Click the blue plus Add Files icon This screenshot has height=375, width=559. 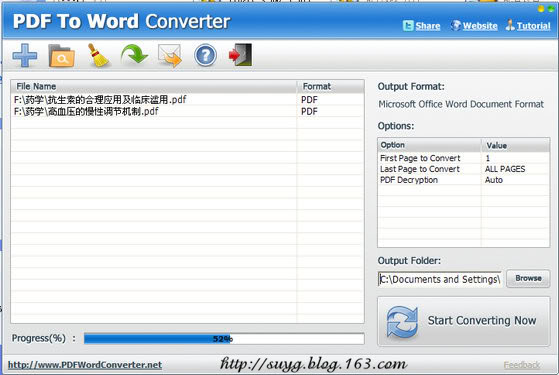tap(25, 55)
